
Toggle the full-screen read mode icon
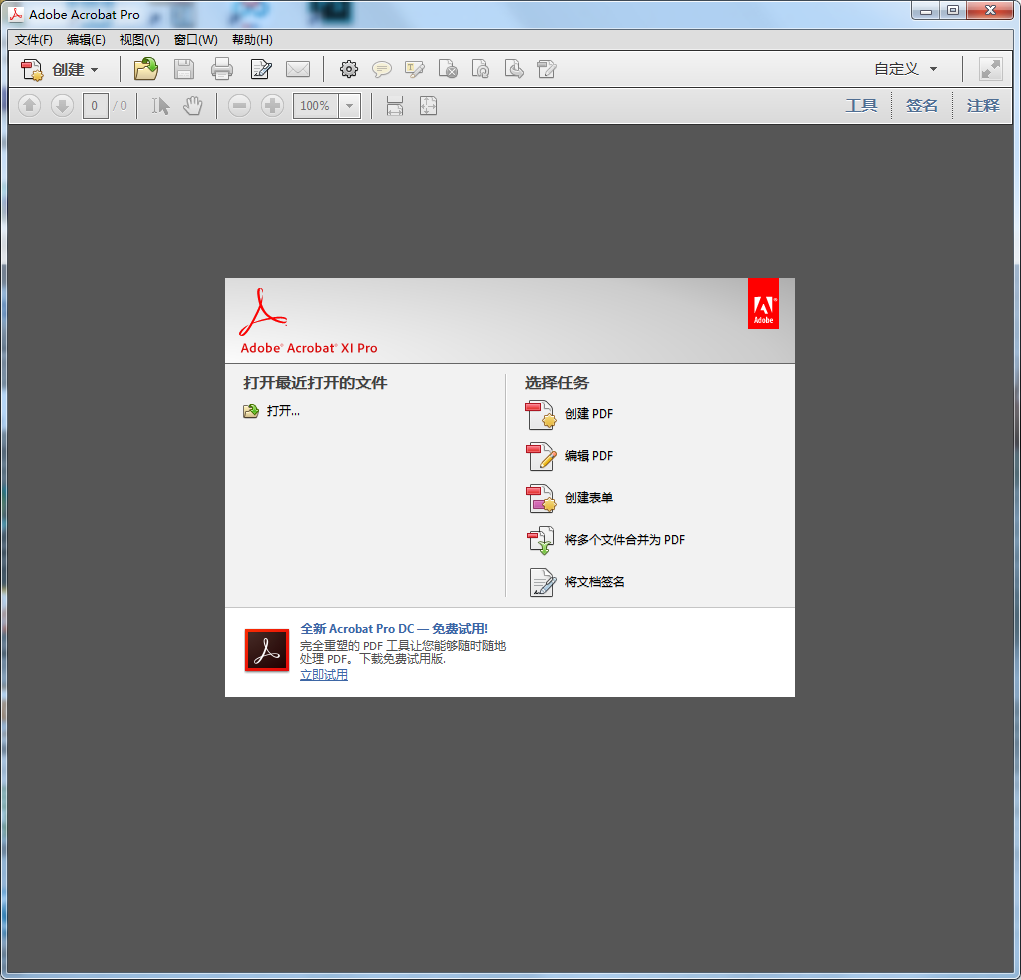point(990,69)
